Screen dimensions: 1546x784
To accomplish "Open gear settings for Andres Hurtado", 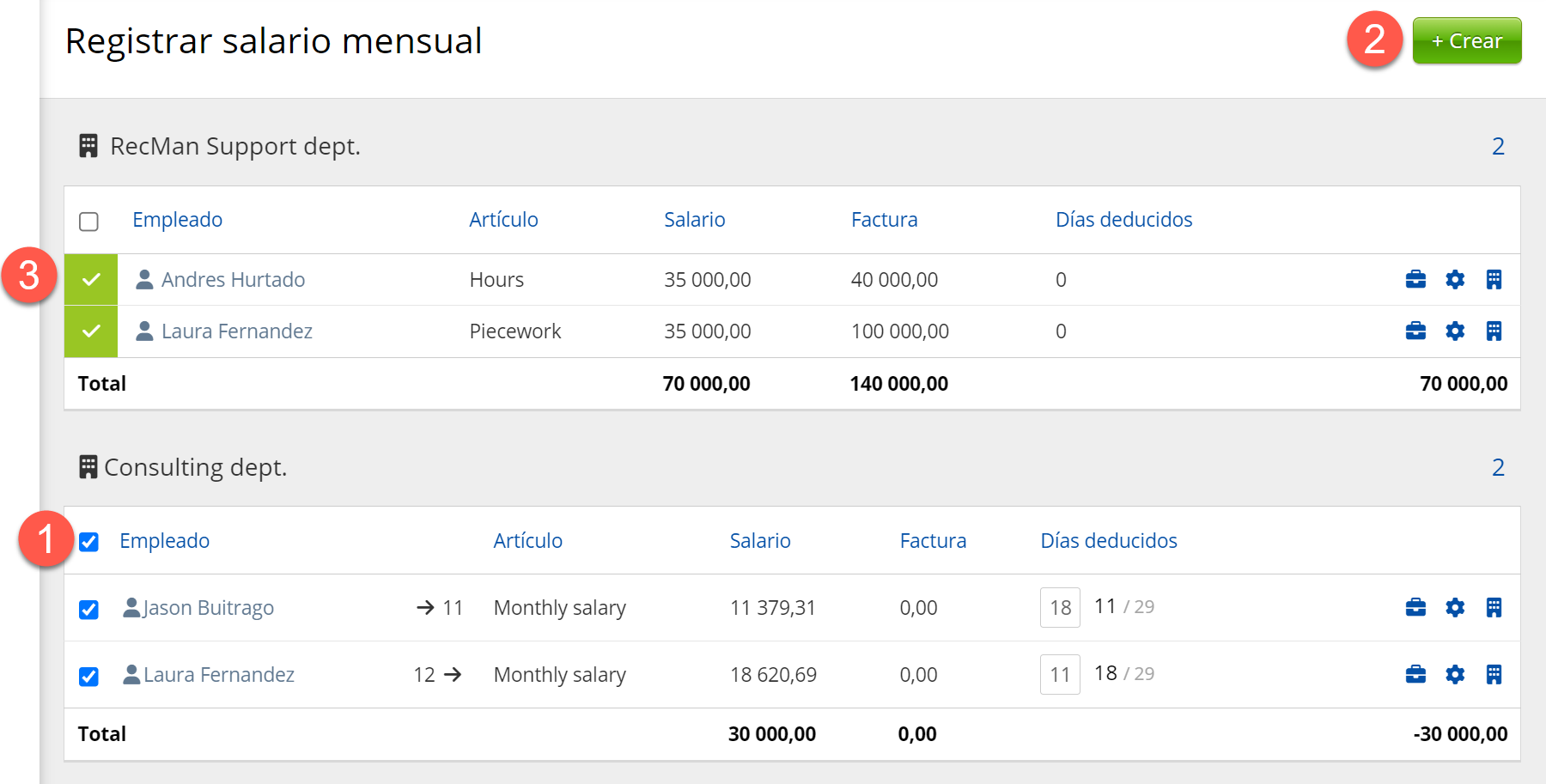I will pos(1455,280).
